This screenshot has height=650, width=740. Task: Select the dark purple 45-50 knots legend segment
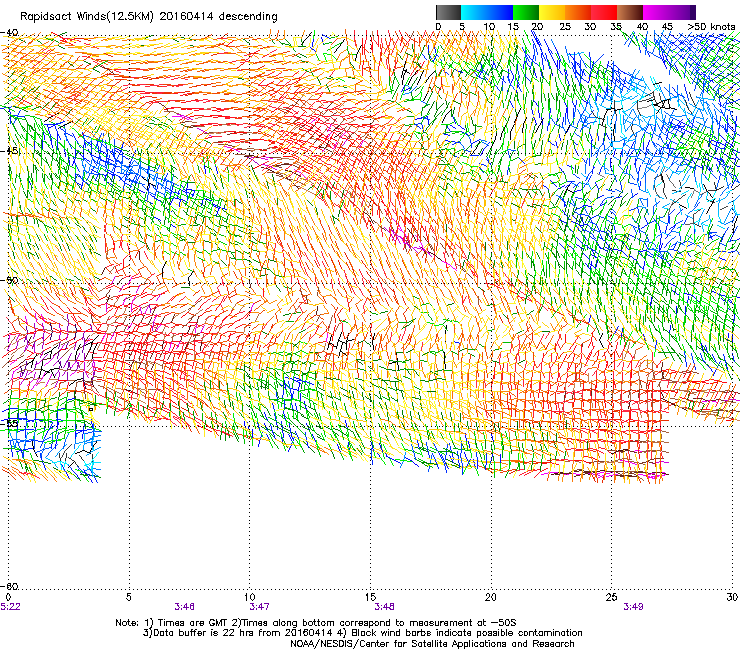coord(682,12)
